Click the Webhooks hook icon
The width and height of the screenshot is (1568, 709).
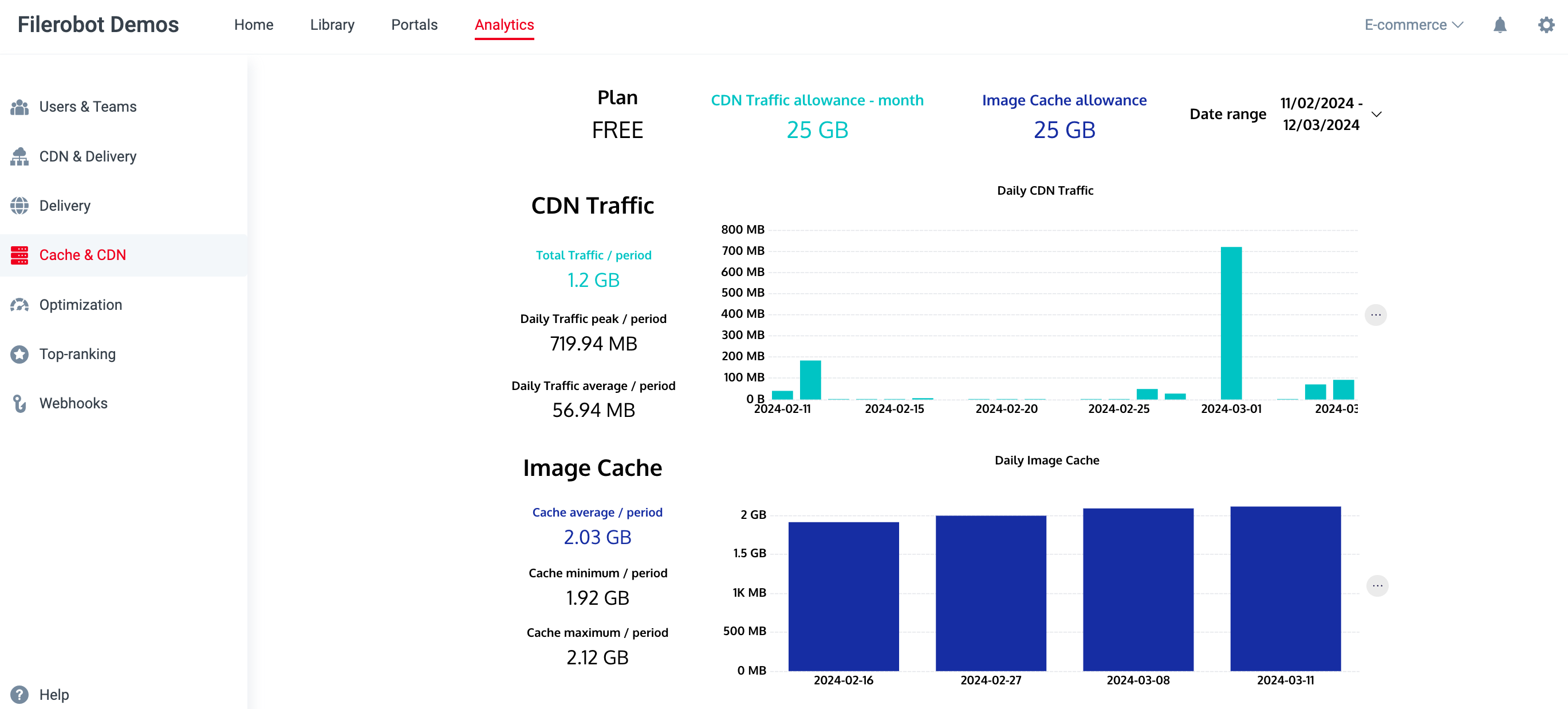click(19, 404)
